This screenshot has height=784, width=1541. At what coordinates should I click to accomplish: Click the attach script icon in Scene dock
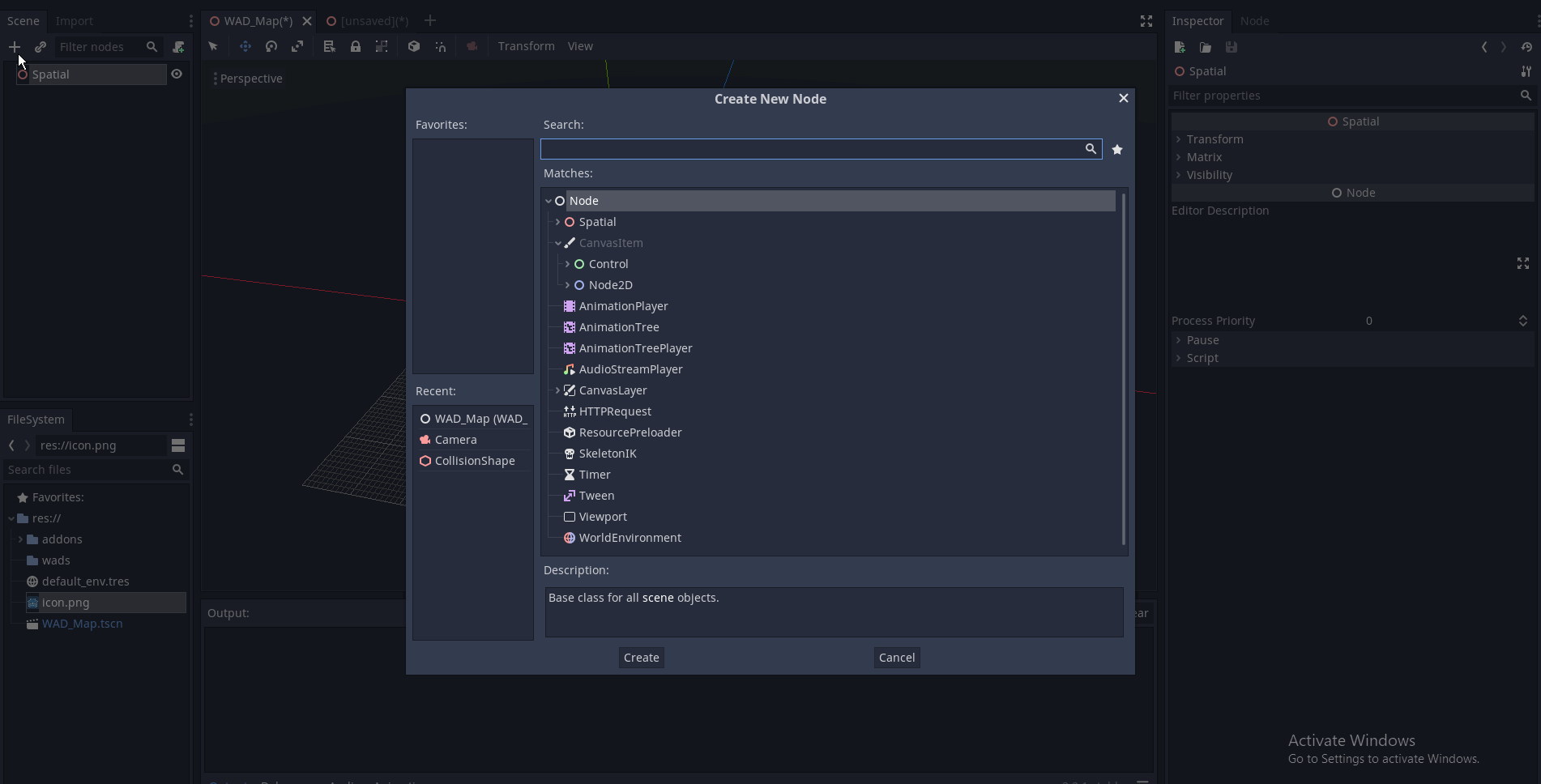178,47
